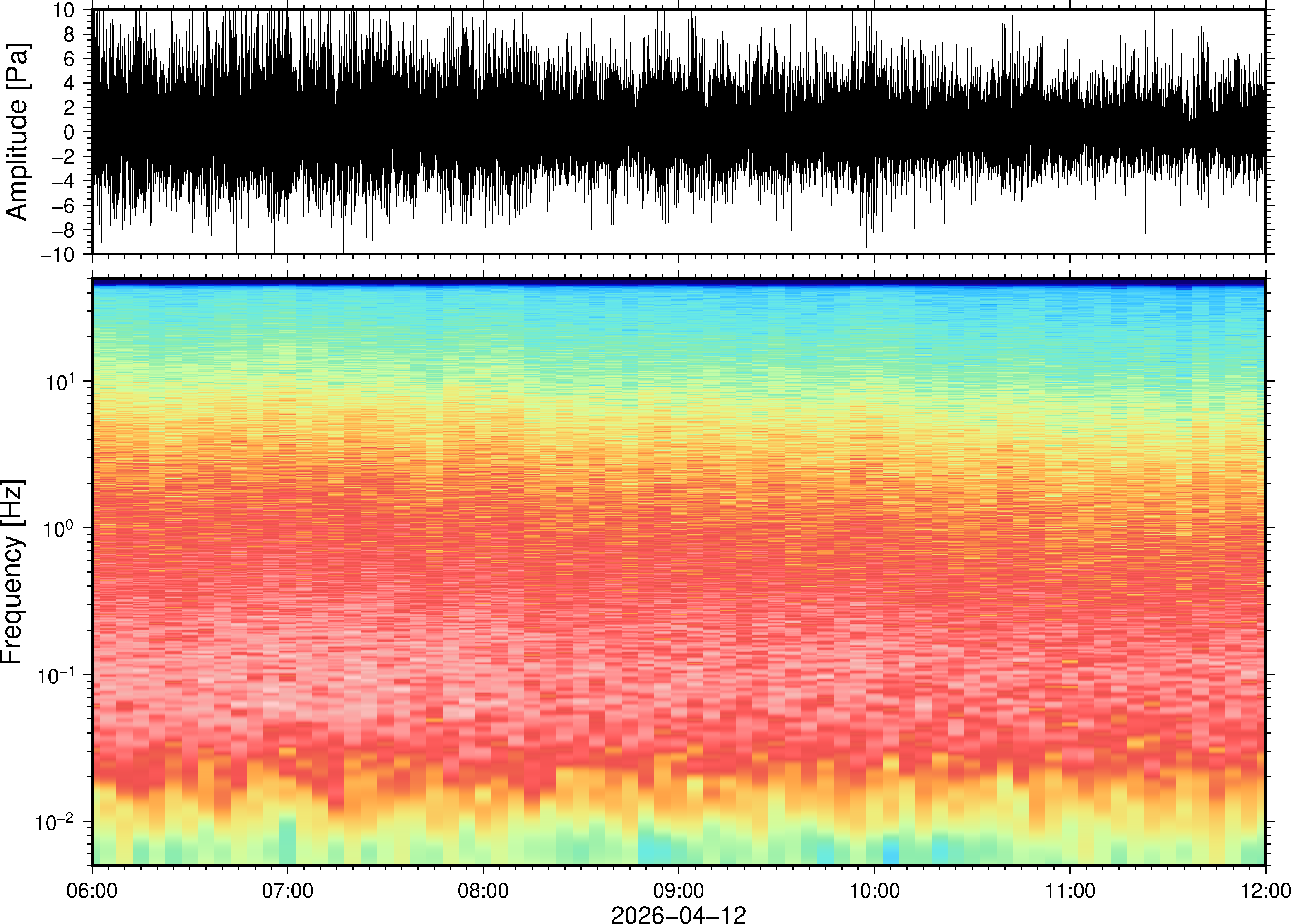Click the 10:00 time axis label
This screenshot has width=1291, height=924.
click(874, 890)
